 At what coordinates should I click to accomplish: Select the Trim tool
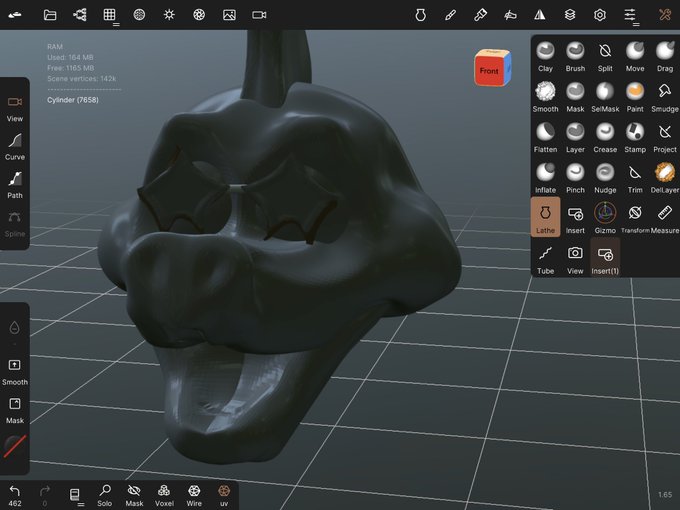(635, 178)
